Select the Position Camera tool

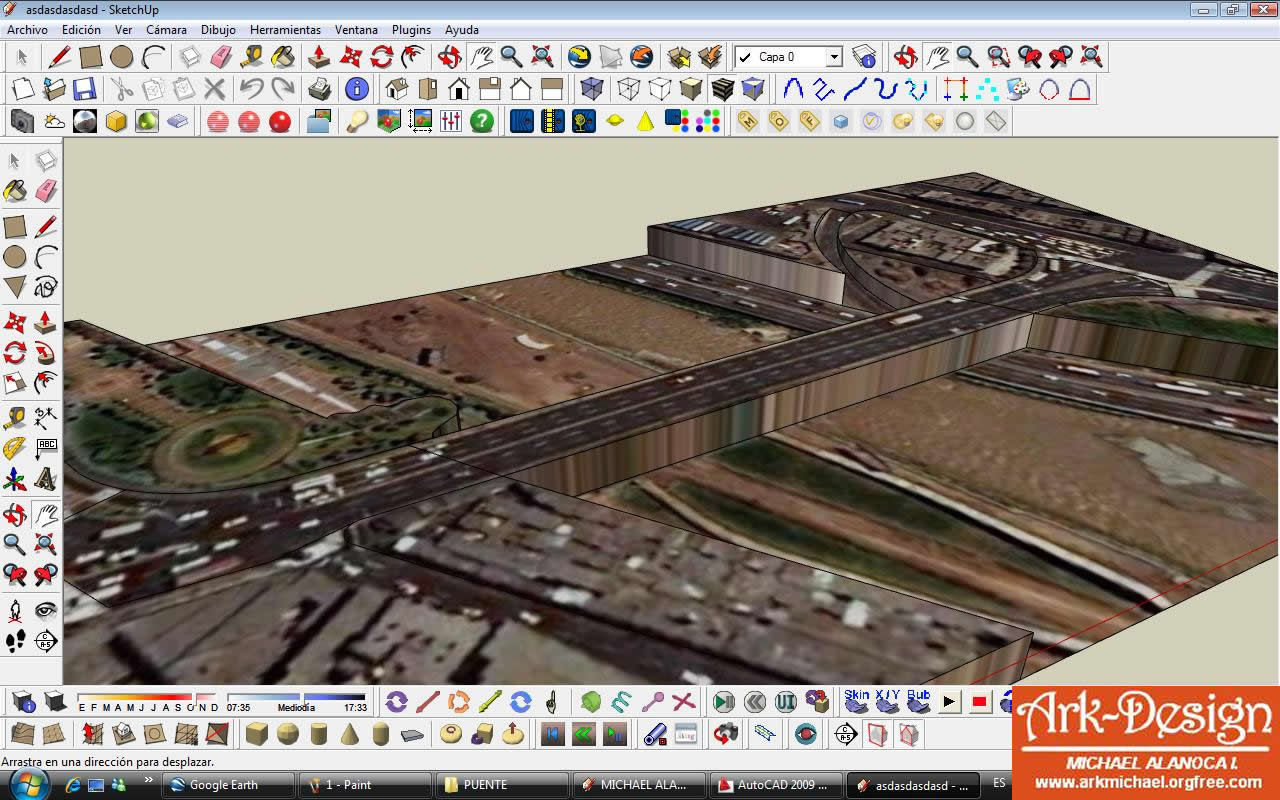(x=15, y=610)
